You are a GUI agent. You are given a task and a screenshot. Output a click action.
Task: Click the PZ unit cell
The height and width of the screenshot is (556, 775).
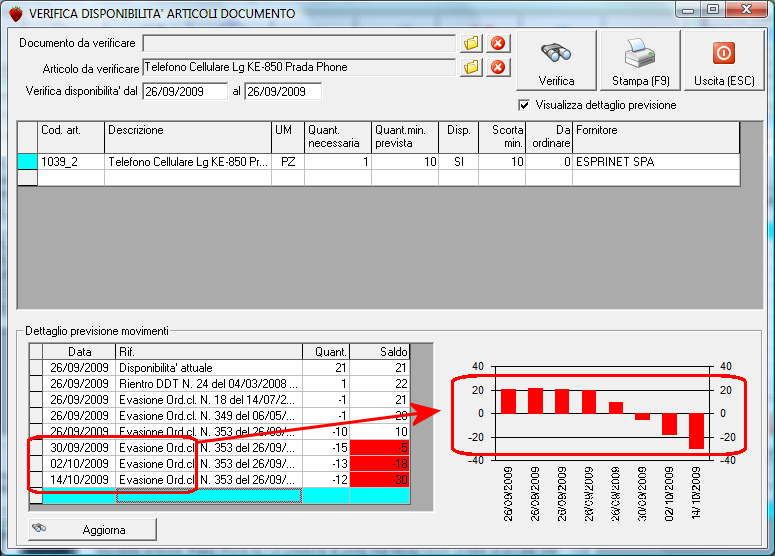click(x=288, y=162)
